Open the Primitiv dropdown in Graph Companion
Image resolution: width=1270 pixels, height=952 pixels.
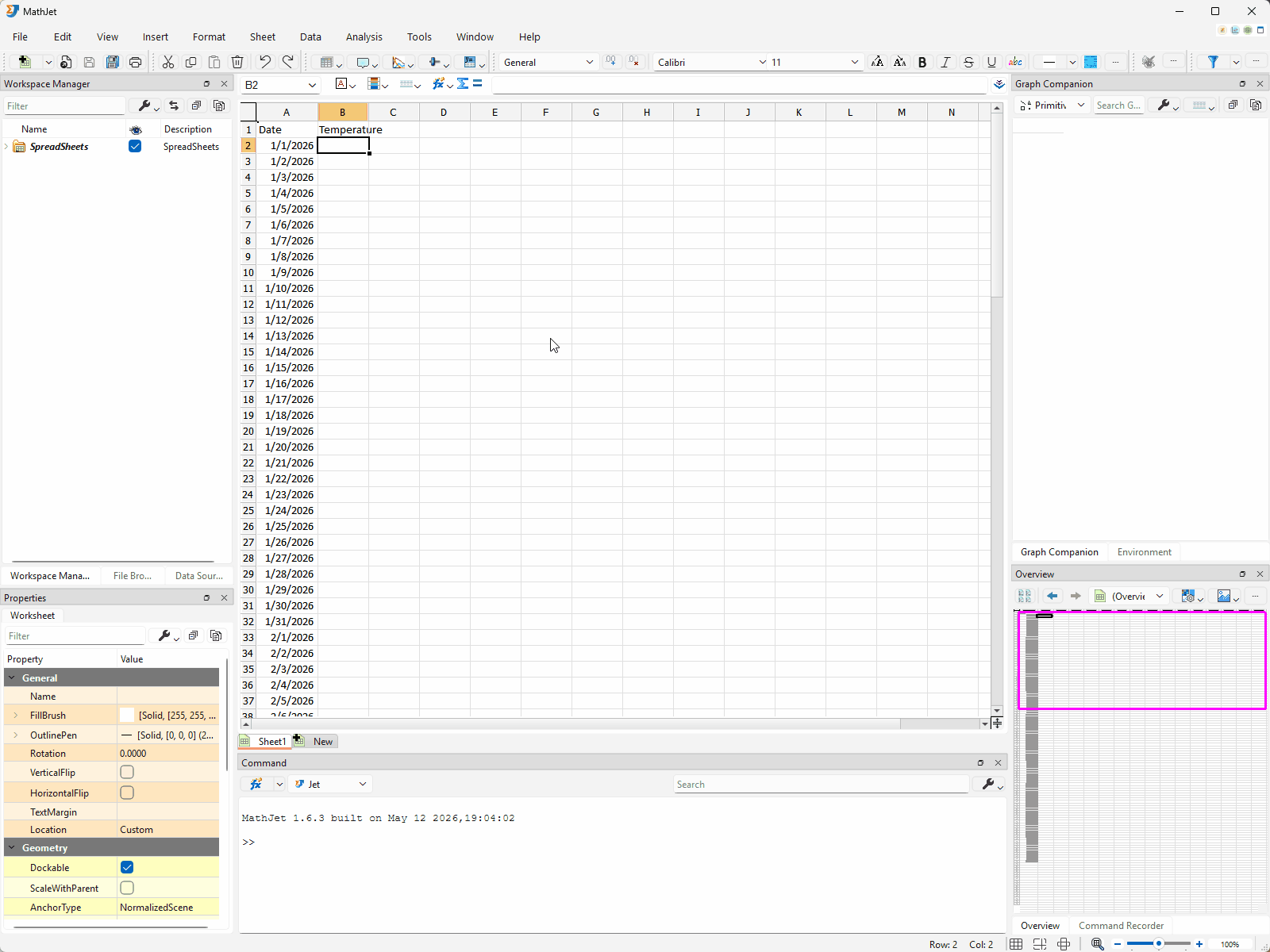pos(1080,105)
